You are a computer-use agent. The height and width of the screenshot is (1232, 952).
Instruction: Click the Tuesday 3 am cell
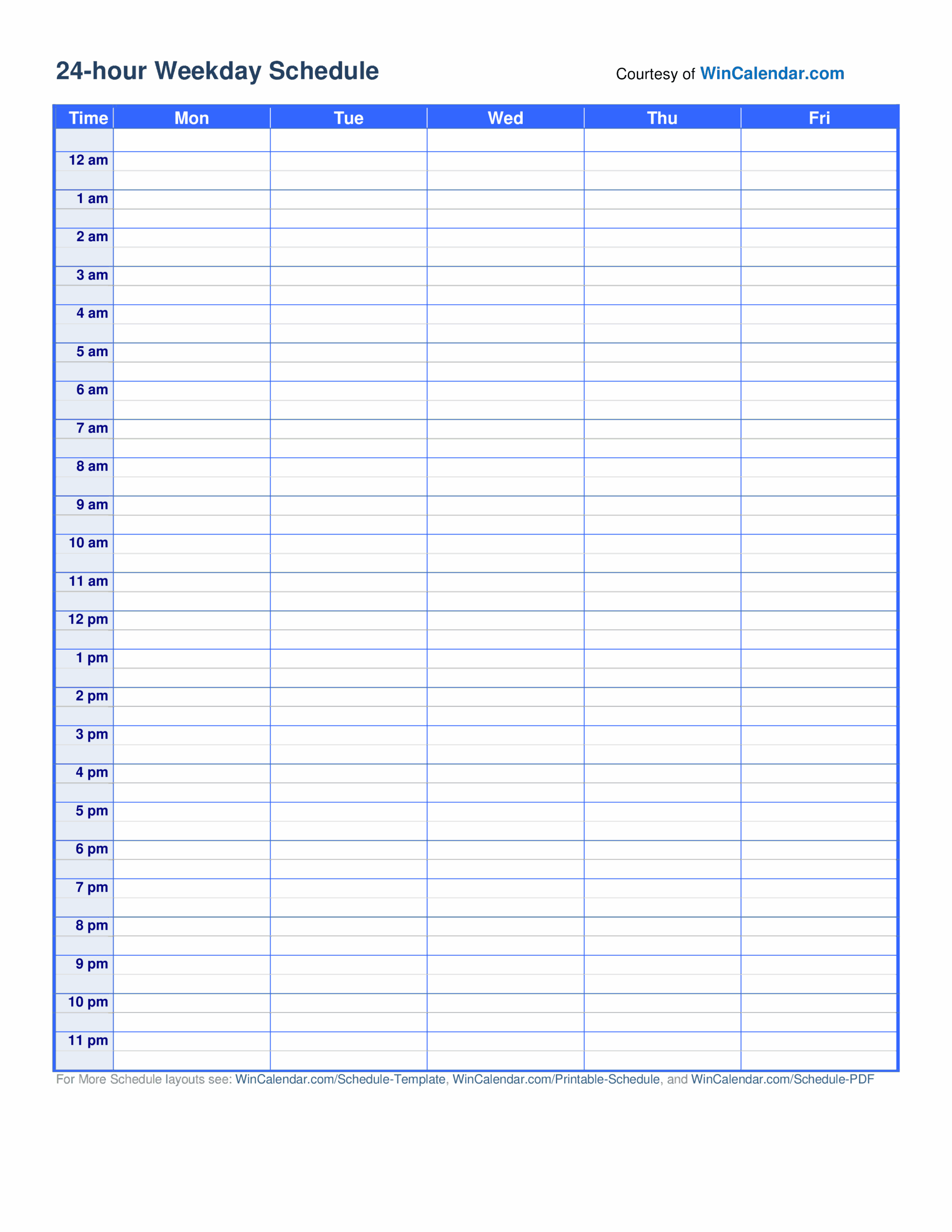point(348,276)
